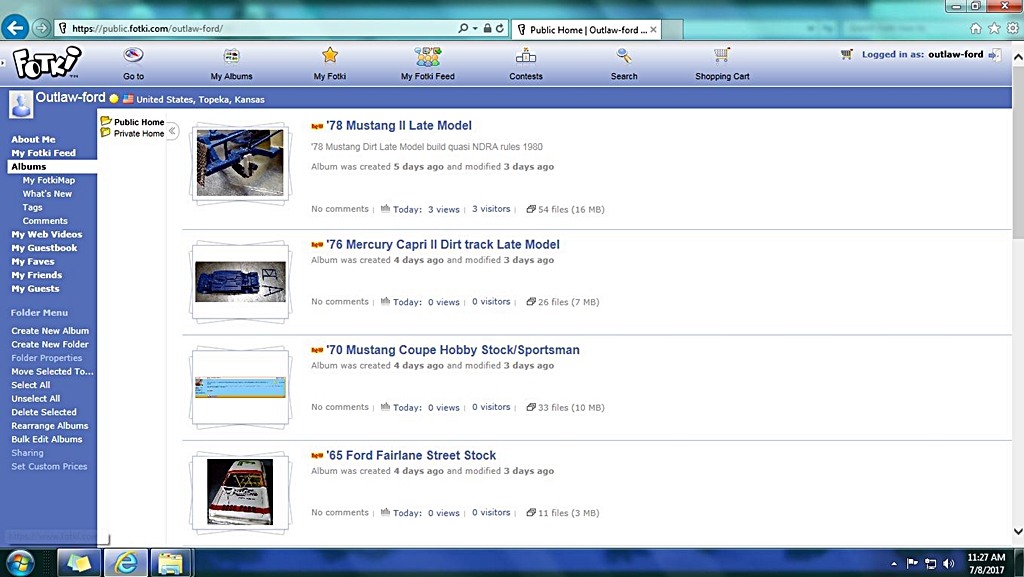
Task: Open '65 Ford Fairlane album thumbnail
Action: coord(240,491)
